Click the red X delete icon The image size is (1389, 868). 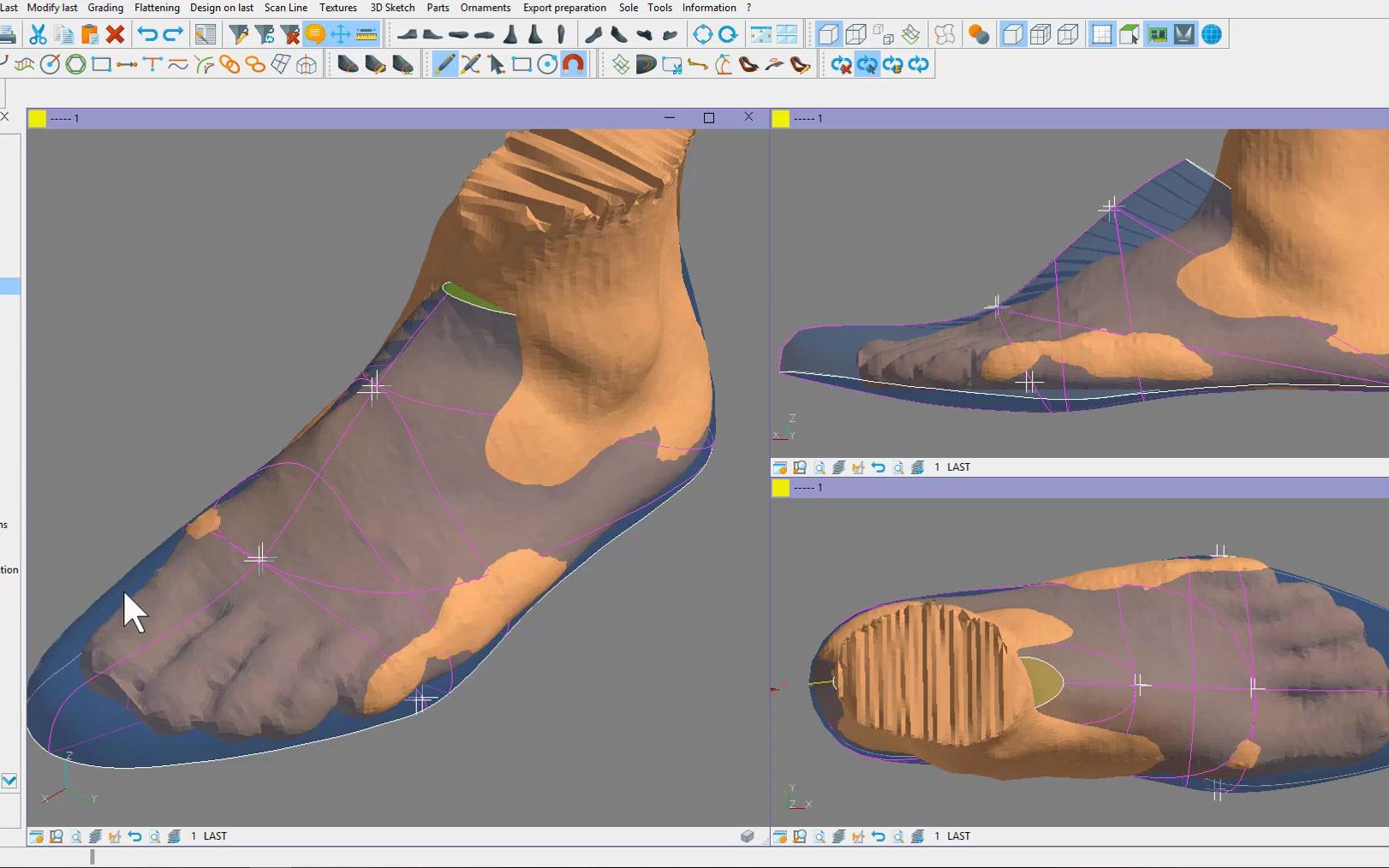tap(115, 34)
